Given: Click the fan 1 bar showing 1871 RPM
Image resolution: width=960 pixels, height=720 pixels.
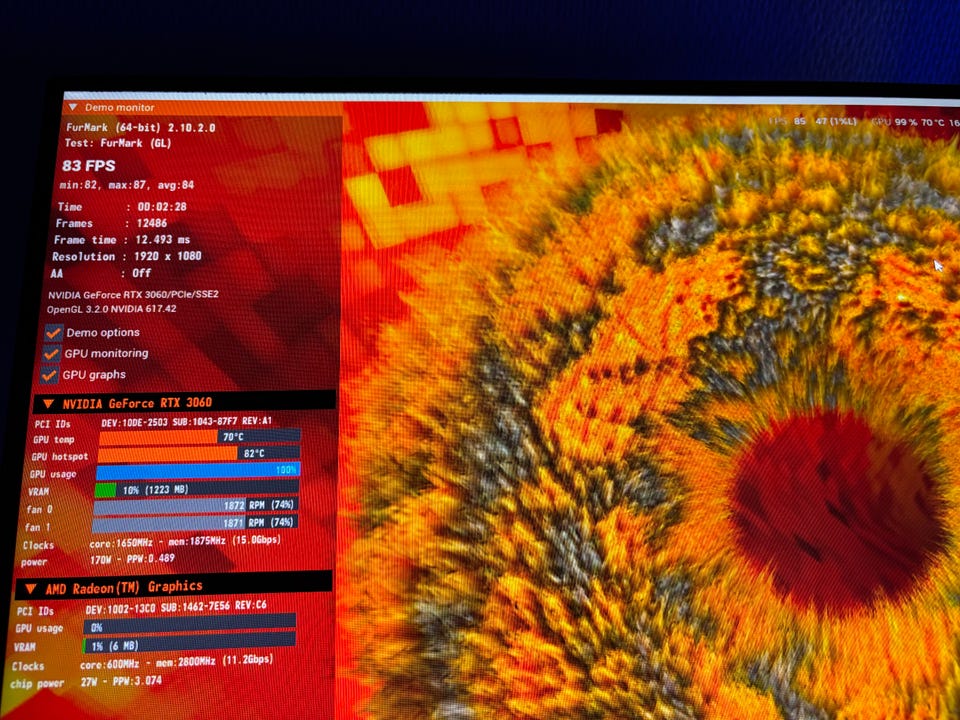Looking at the screenshot, I should click(x=195, y=523).
